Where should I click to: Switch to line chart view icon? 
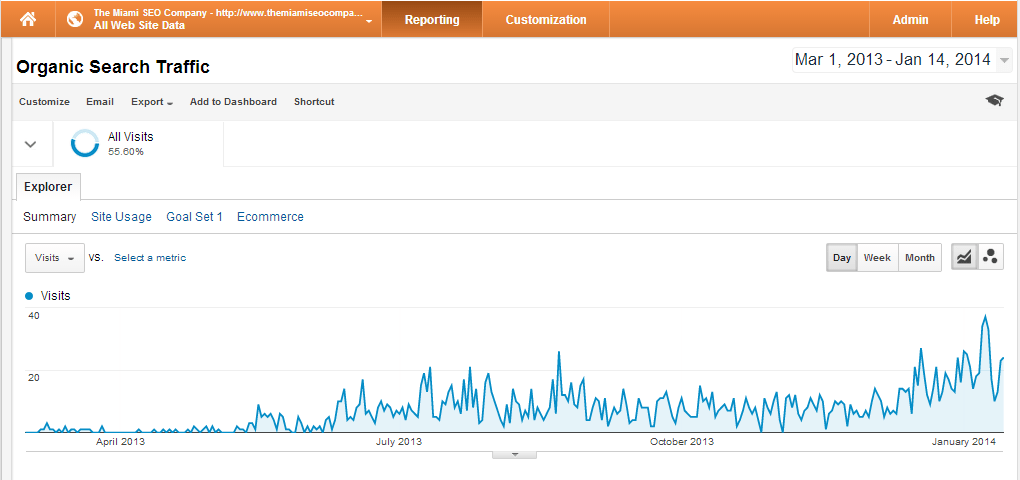pos(964,257)
